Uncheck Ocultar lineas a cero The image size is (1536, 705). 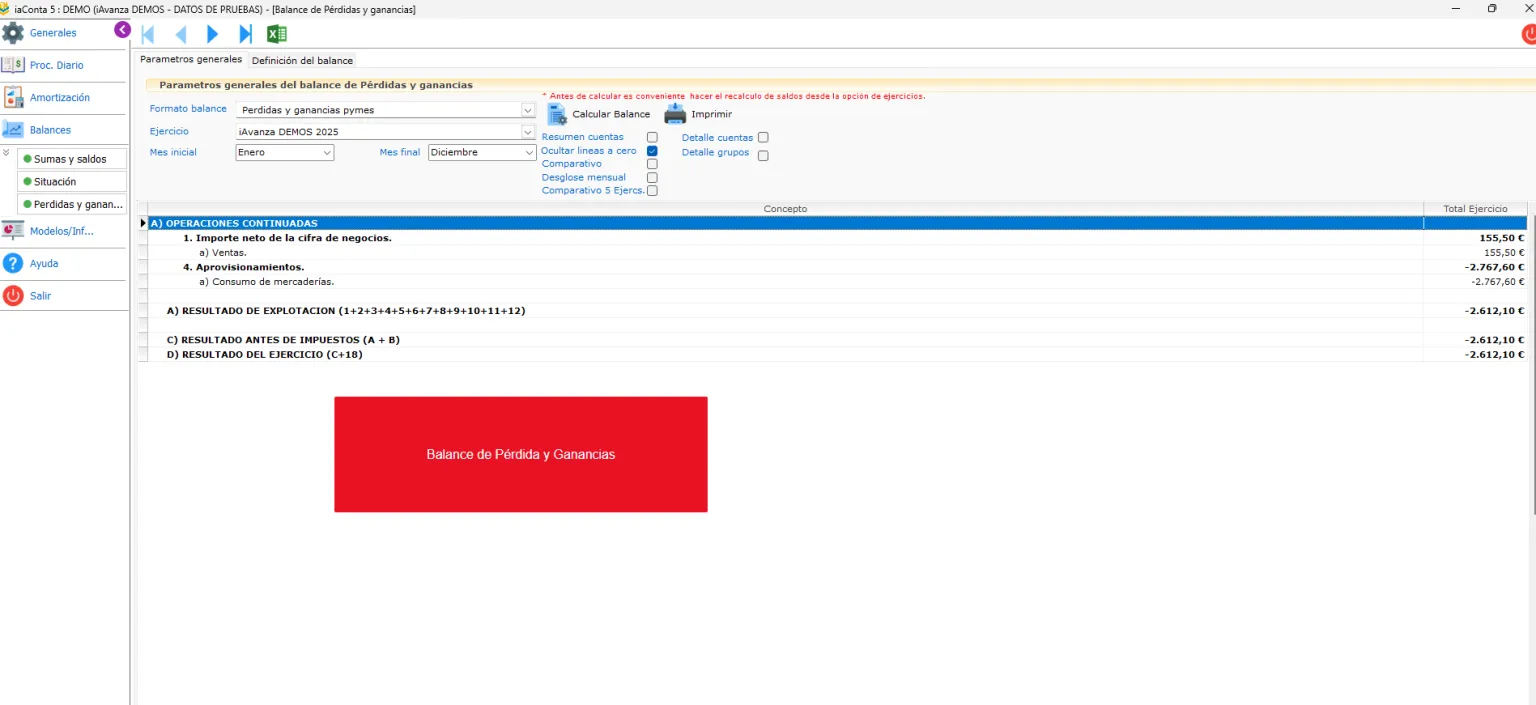tap(652, 151)
